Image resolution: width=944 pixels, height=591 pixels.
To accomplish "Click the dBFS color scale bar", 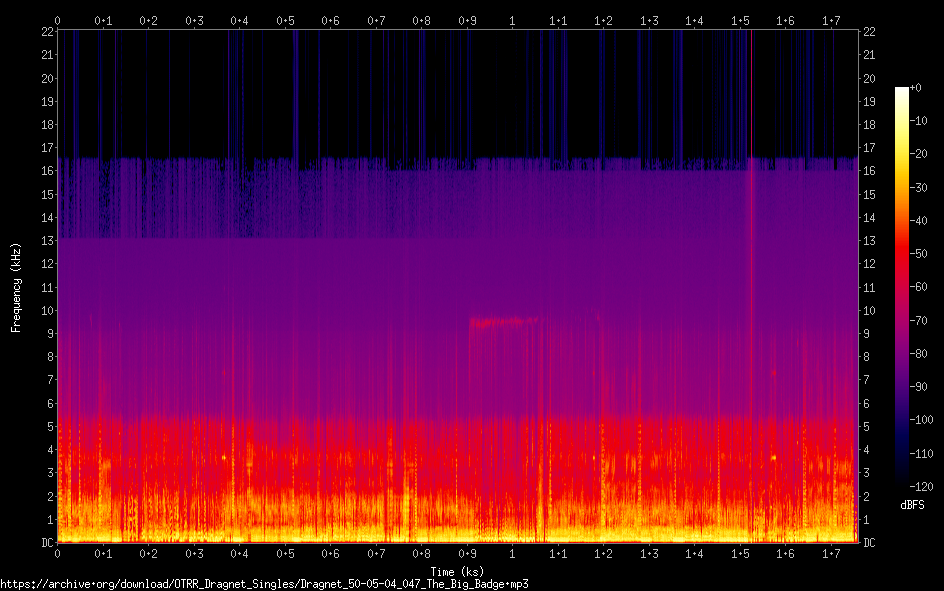I will (x=901, y=289).
